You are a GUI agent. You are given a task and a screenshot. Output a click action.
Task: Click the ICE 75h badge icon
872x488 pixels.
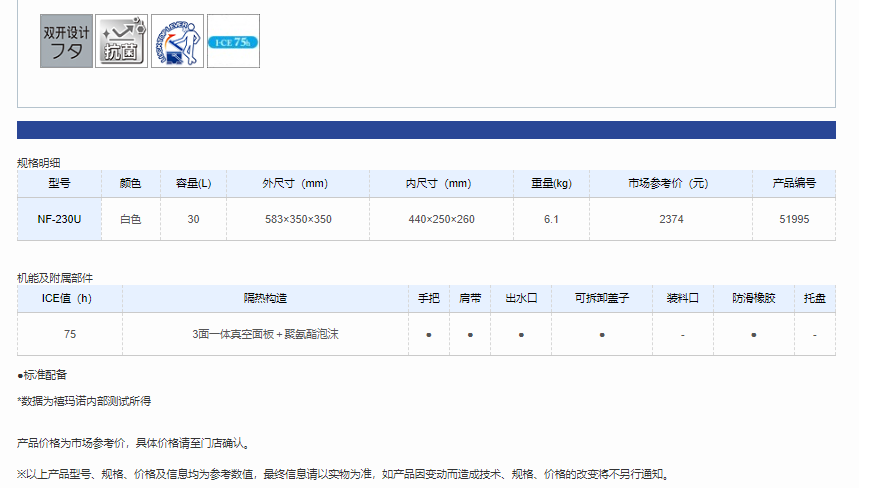coord(233,41)
